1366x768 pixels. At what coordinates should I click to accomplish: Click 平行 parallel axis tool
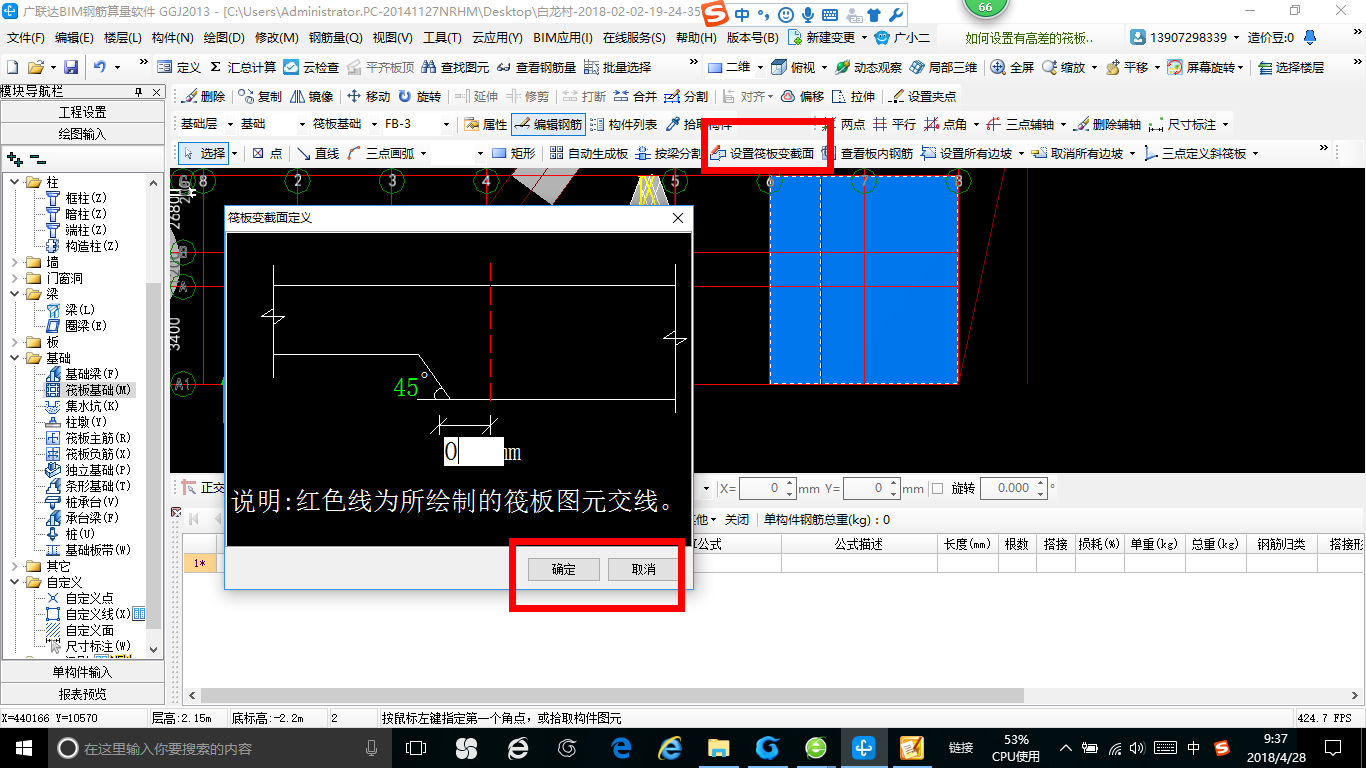click(894, 125)
